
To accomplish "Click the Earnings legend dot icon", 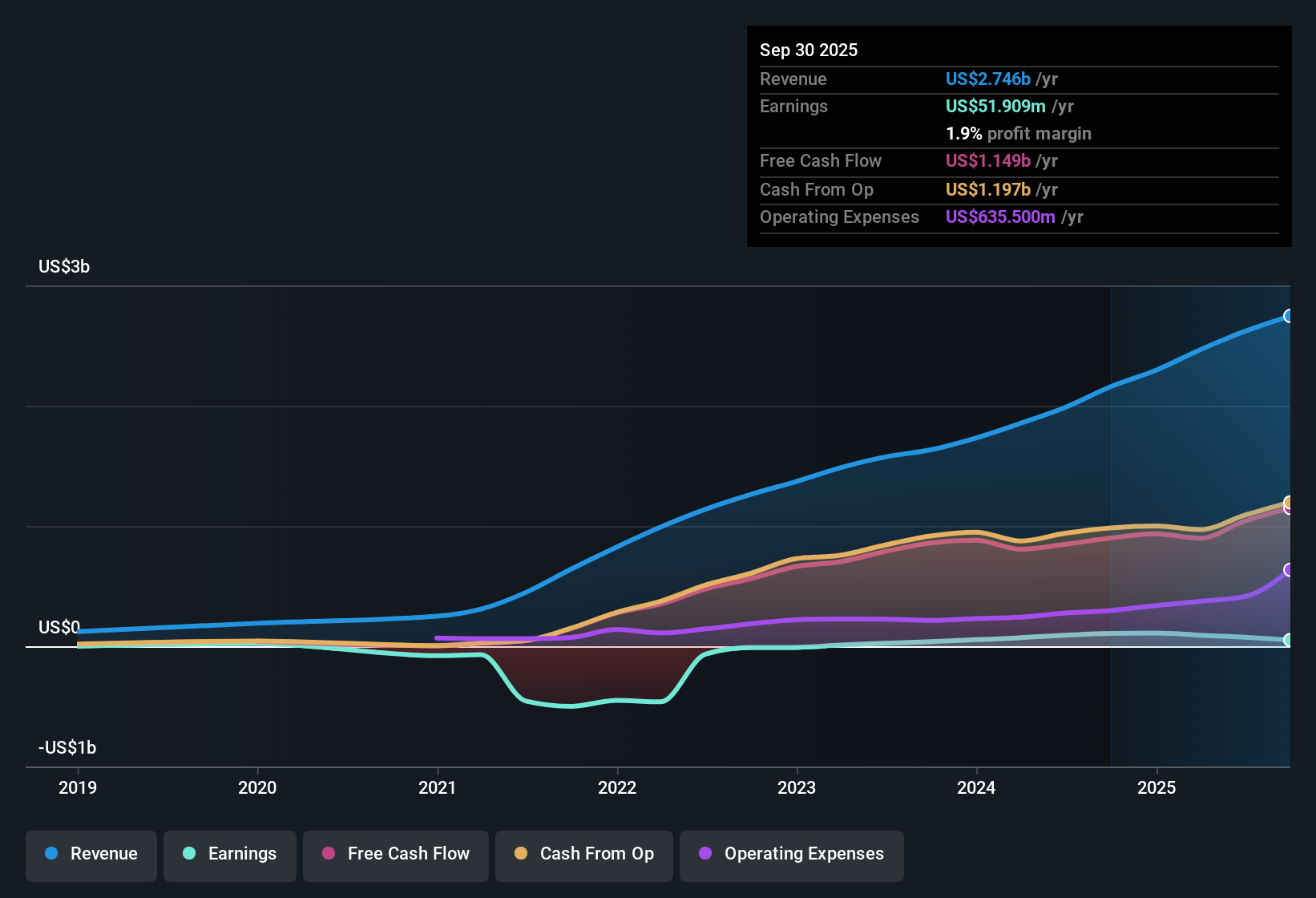I will pyautogui.click(x=189, y=854).
